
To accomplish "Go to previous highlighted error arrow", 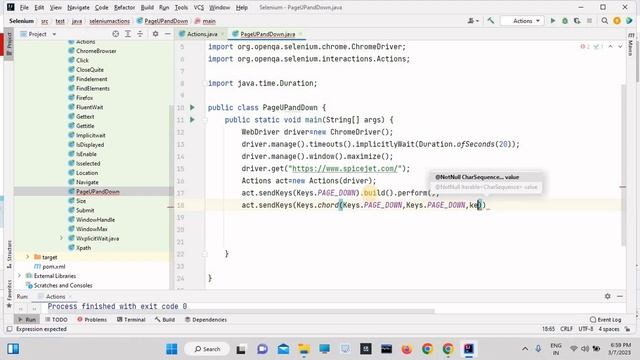I will coord(611,47).
